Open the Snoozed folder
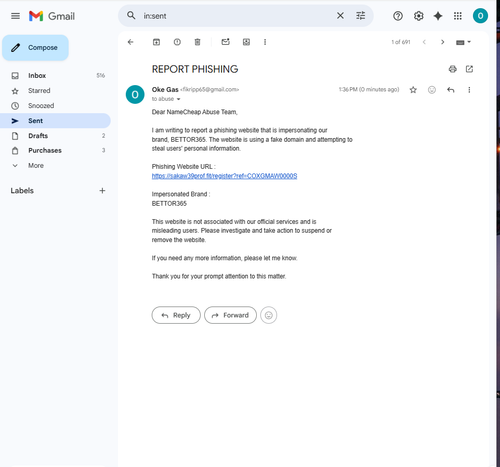The width and height of the screenshot is (500, 467). (x=55, y=106)
